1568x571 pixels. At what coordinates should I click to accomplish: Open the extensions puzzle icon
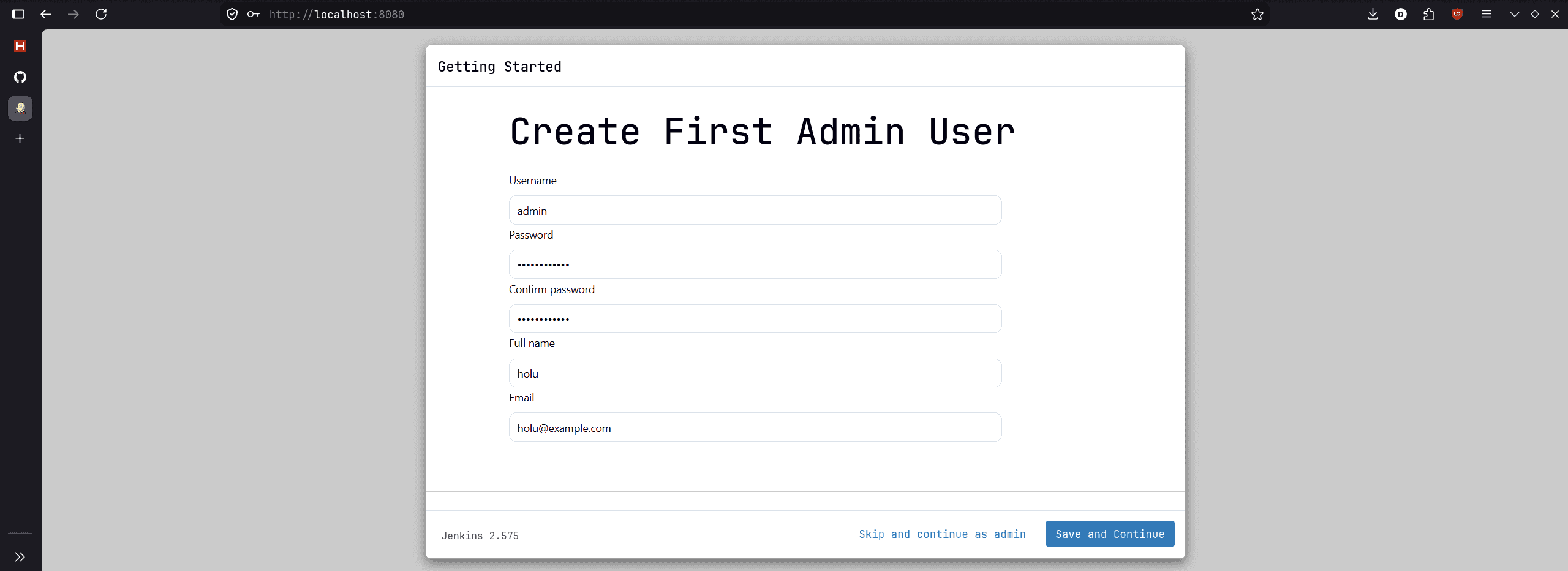1429,14
